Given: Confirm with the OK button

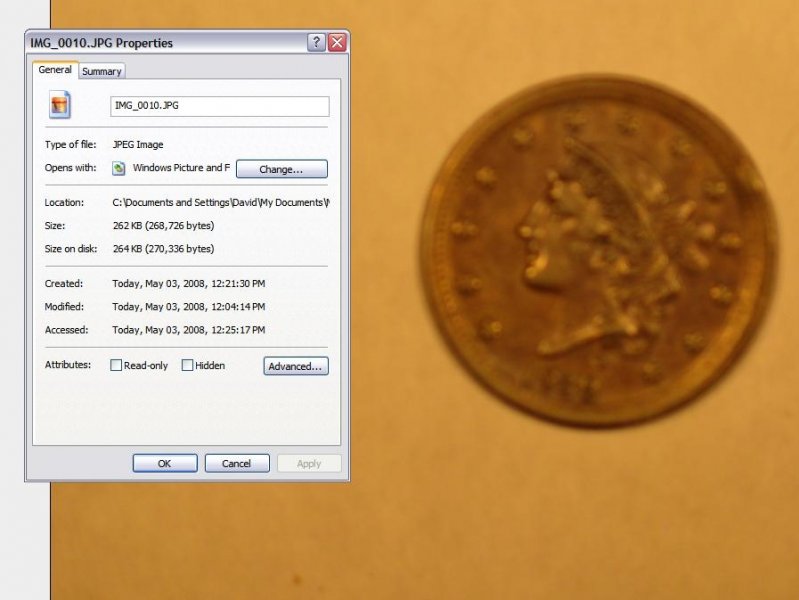Looking at the screenshot, I should pyautogui.click(x=165, y=463).
